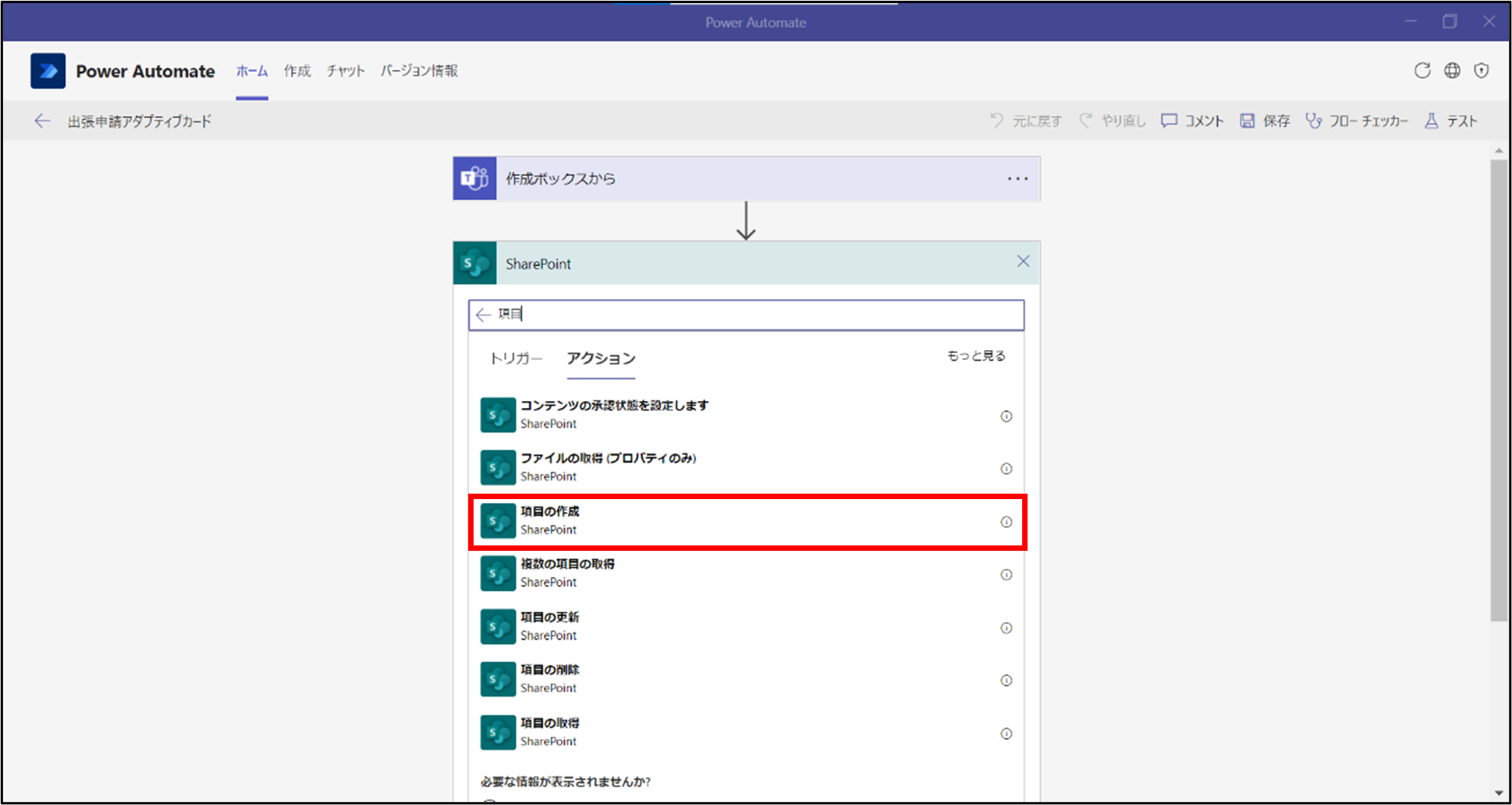Show info for 項目の取得
Screen dimensions: 1512x805
pyautogui.click(x=1006, y=734)
